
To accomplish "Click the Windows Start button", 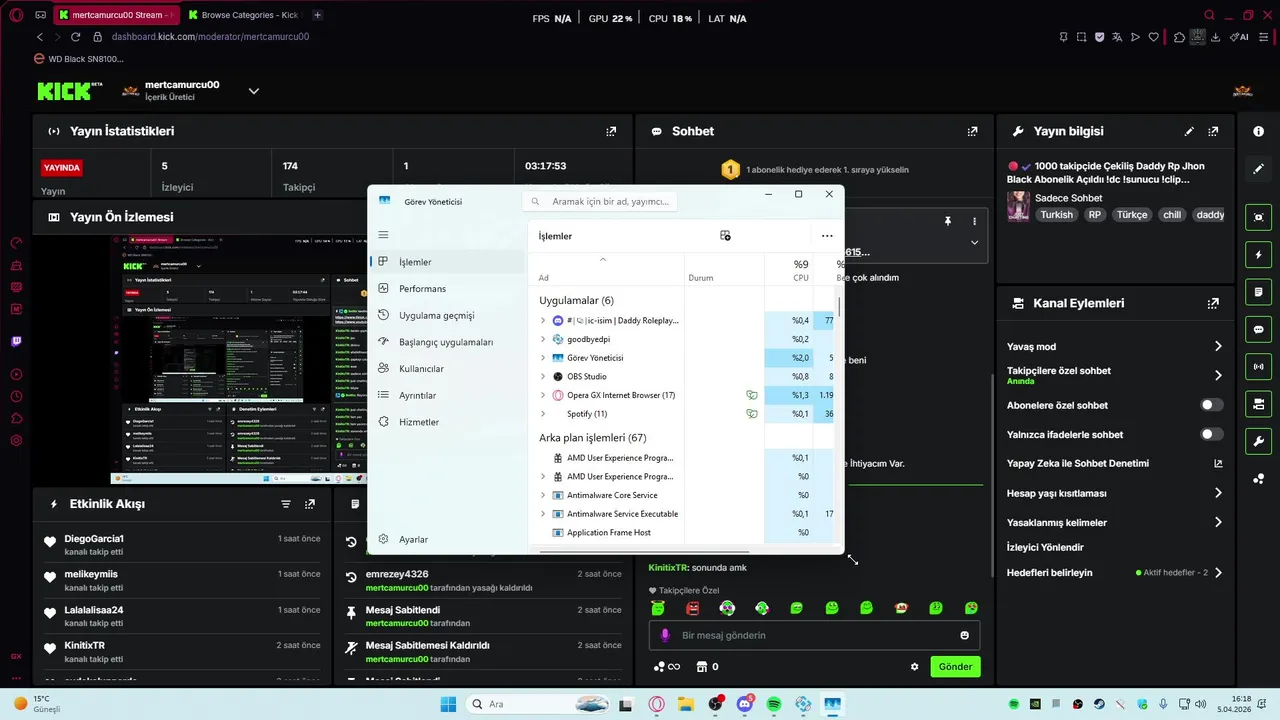I will coord(448,704).
